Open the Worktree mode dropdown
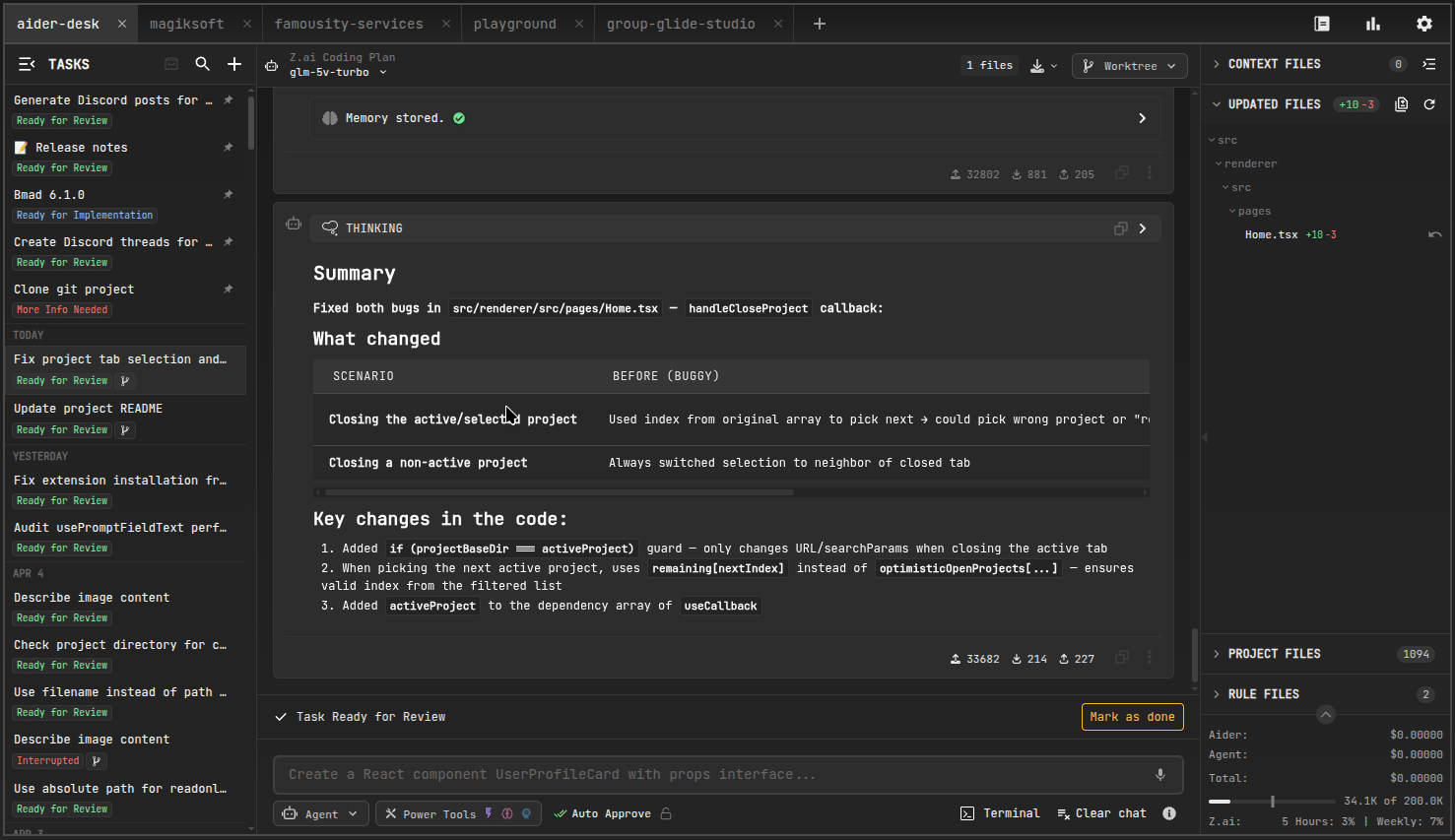Screen dimensions: 1455x840 [1130, 66]
